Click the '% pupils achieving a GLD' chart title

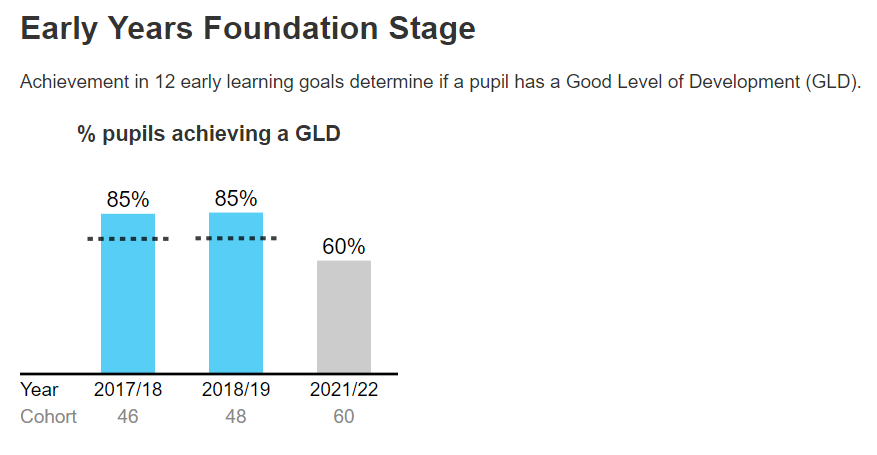coord(209,134)
